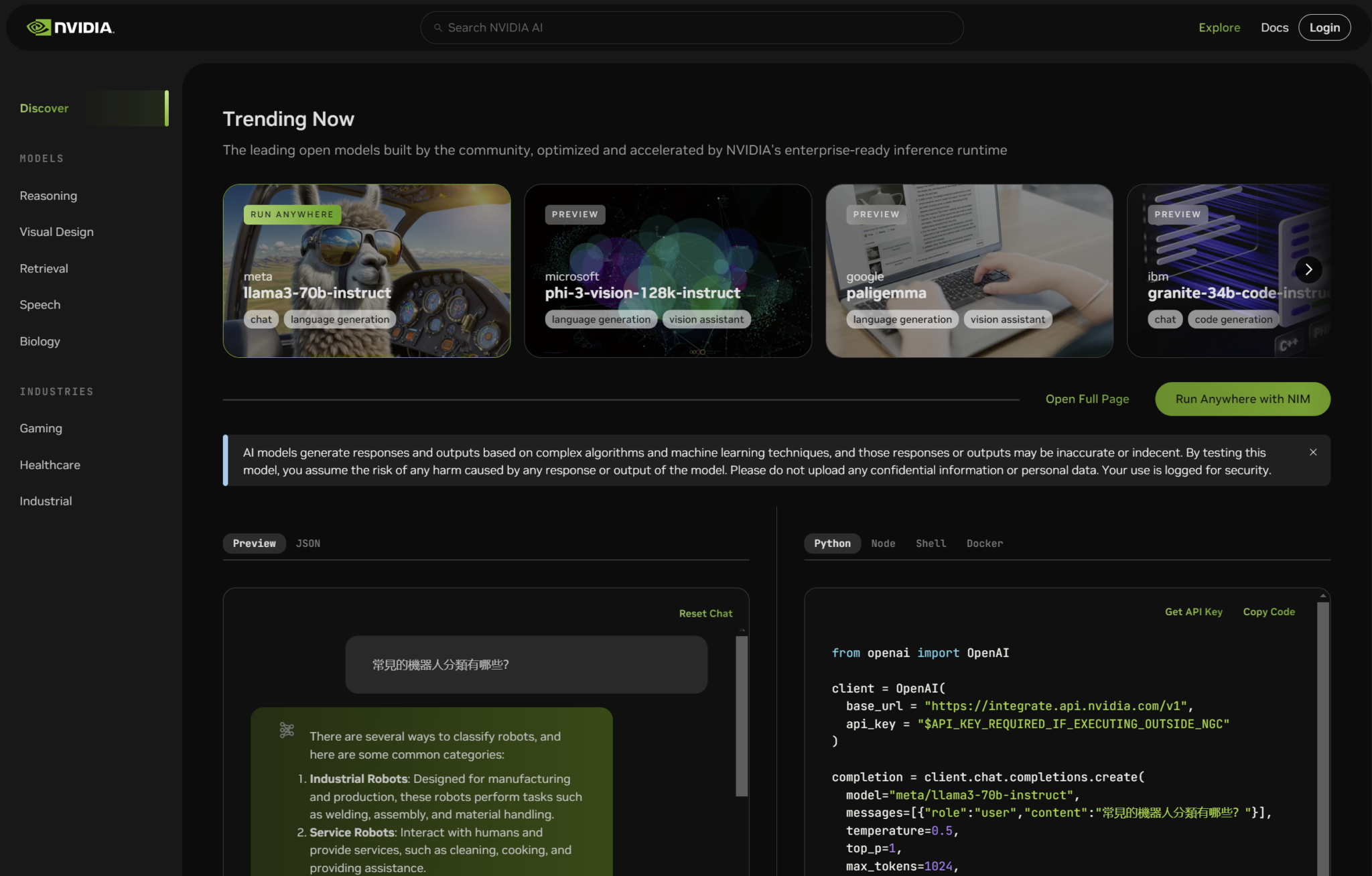Viewport: 1372px width, 876px height.
Task: Switch to the JSON tab
Action: pos(308,544)
